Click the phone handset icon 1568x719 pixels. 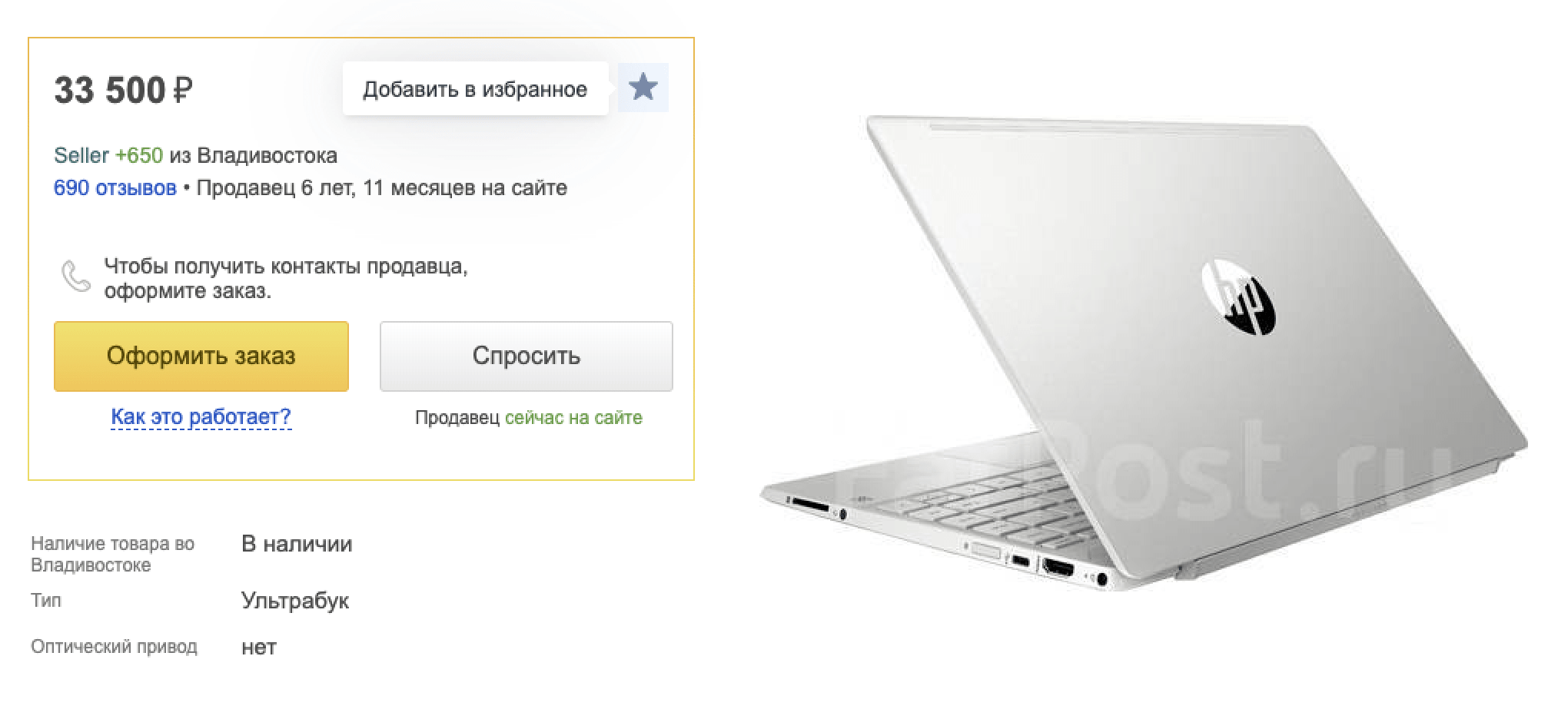pos(76,277)
